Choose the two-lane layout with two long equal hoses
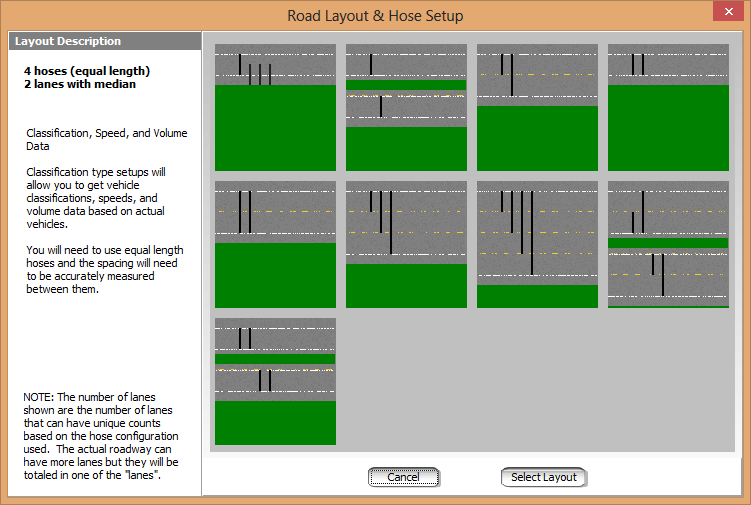 [x=275, y=244]
